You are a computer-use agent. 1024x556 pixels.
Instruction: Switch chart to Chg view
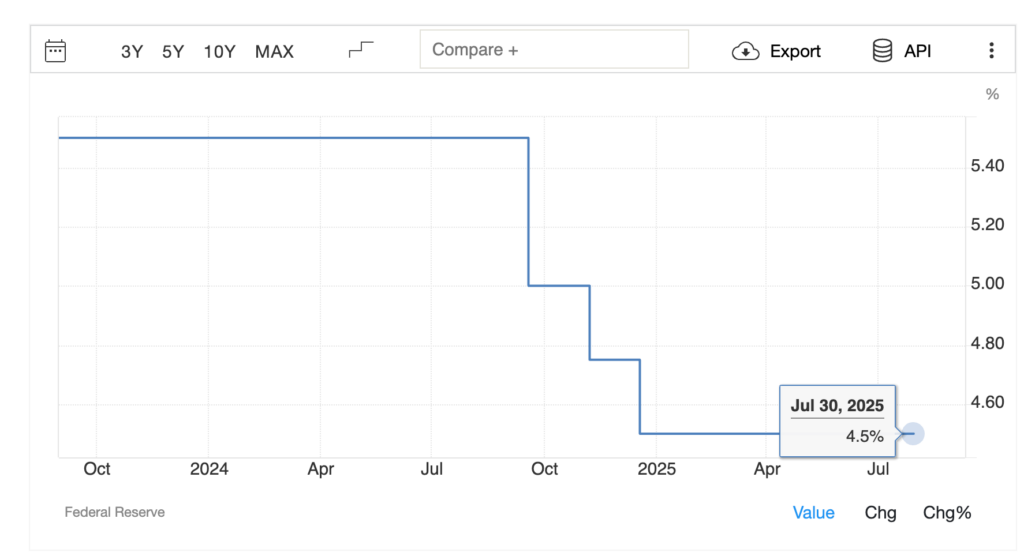880,513
